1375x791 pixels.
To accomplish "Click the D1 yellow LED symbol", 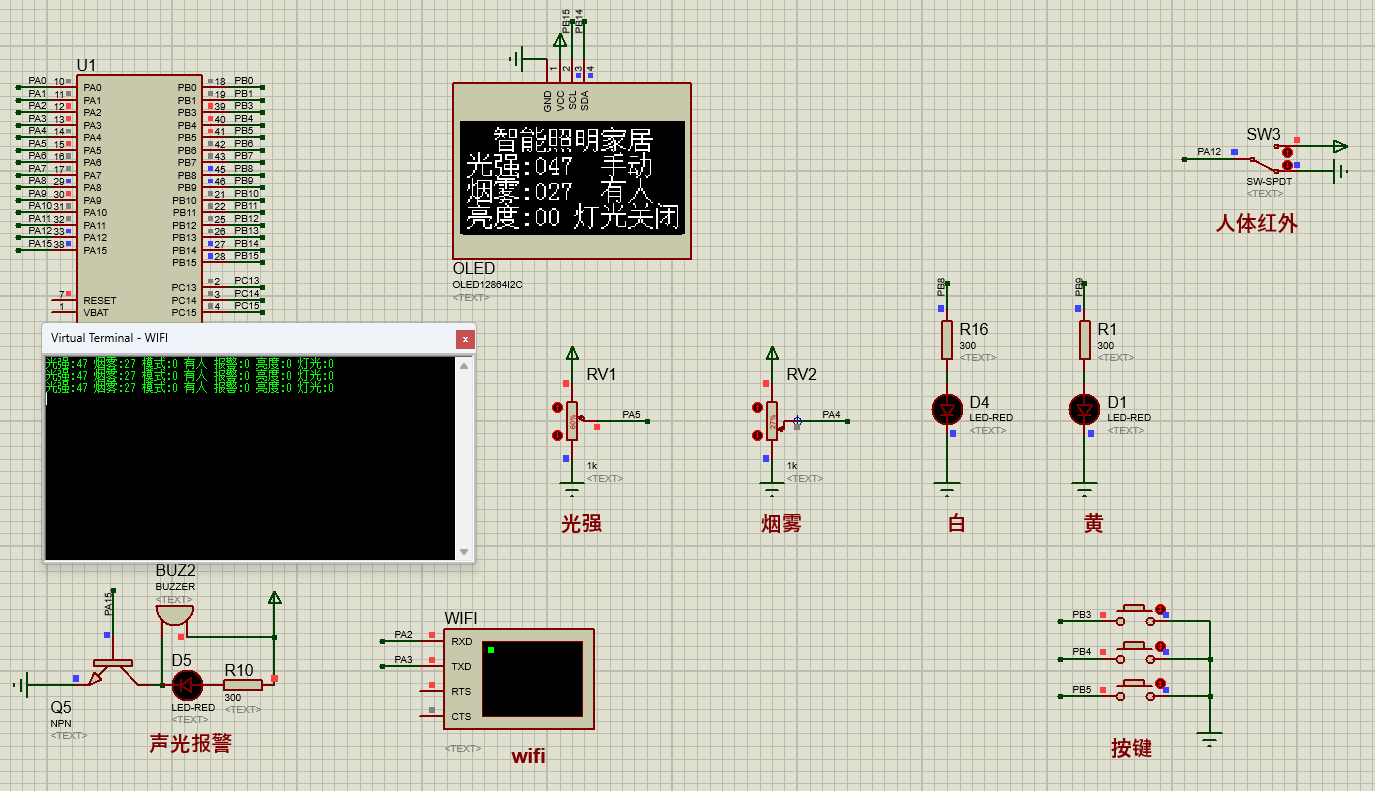I will (x=1083, y=409).
